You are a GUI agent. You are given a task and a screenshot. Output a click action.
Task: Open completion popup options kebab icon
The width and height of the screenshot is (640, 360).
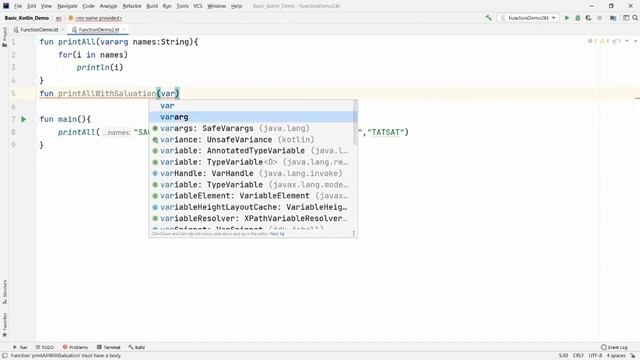pos(353,233)
